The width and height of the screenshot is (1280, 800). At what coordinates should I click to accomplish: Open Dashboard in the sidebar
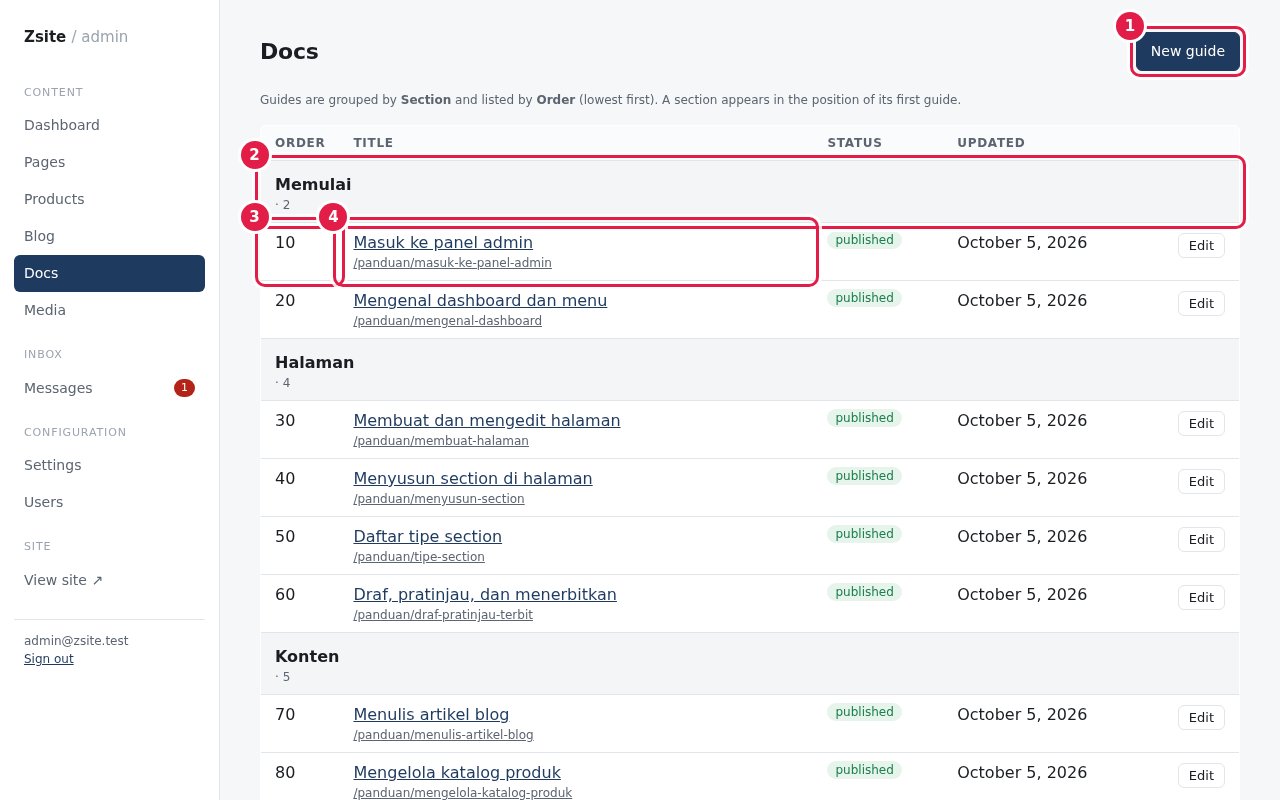pos(109,125)
